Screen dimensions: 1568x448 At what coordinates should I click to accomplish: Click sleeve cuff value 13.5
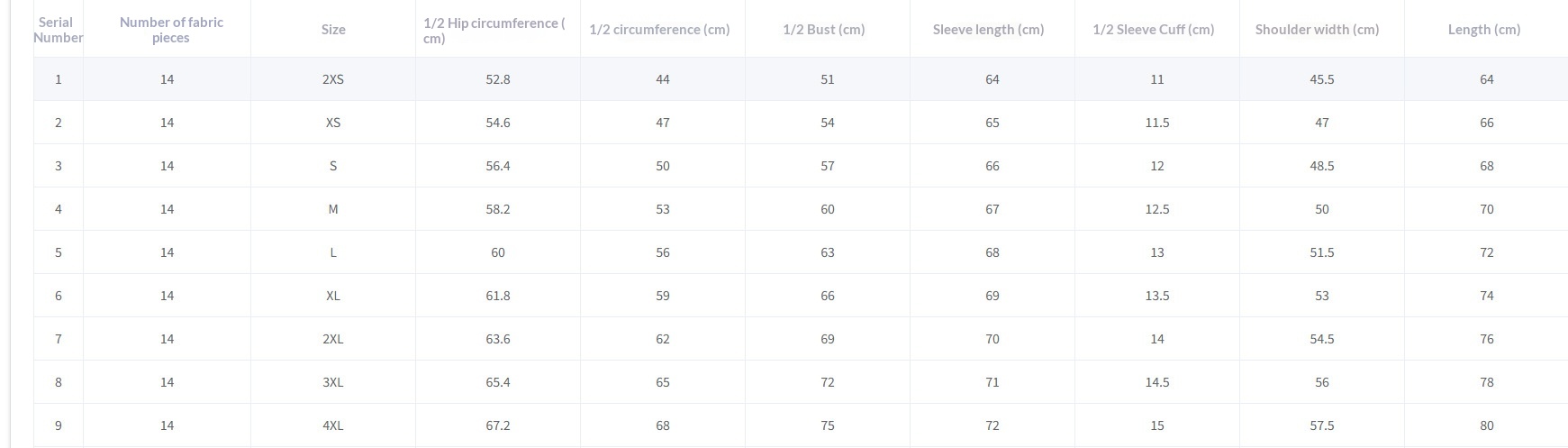tap(1157, 296)
